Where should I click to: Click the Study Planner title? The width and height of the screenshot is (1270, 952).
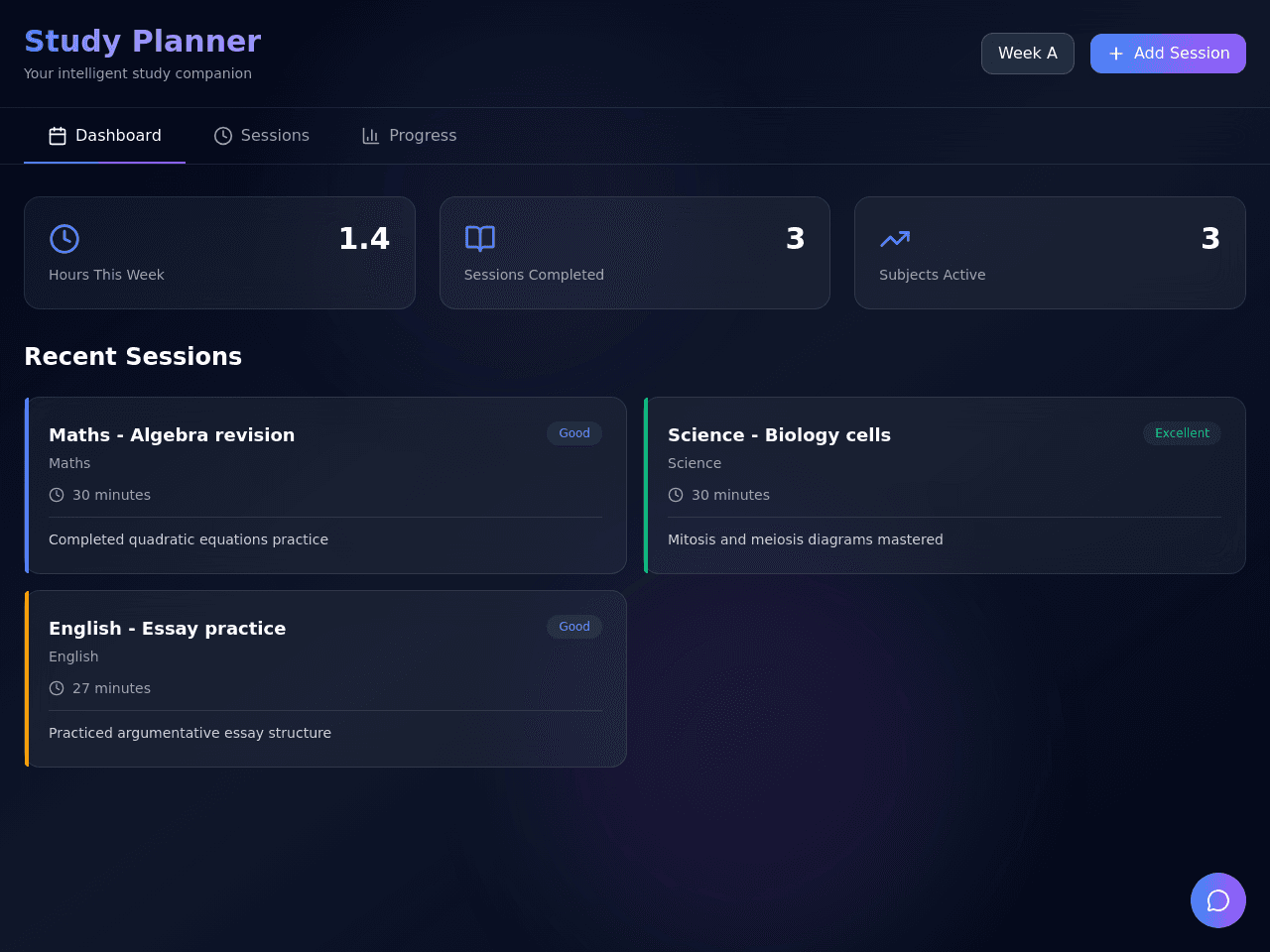coord(143,41)
